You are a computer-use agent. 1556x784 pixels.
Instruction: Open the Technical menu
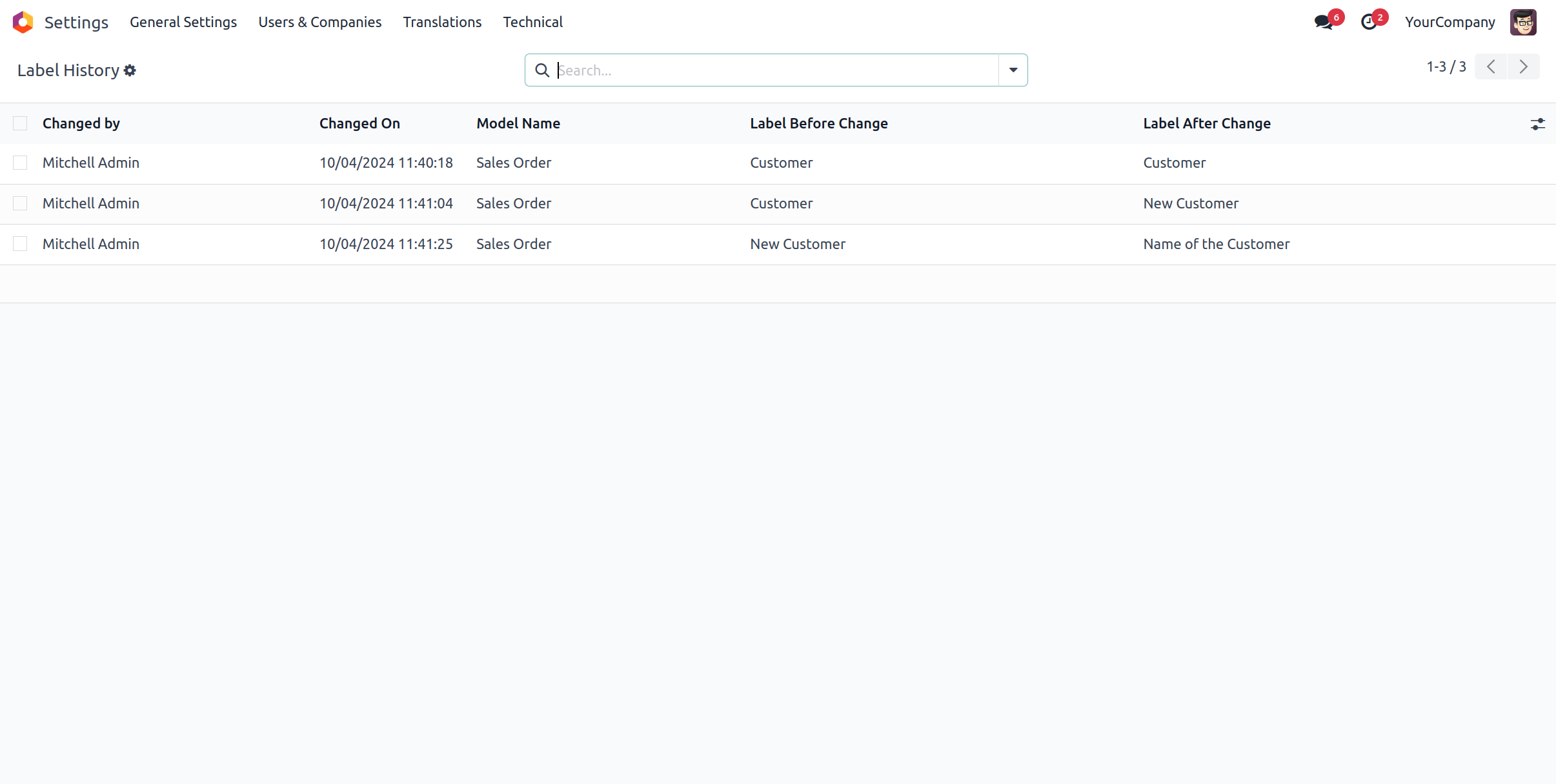point(532,22)
